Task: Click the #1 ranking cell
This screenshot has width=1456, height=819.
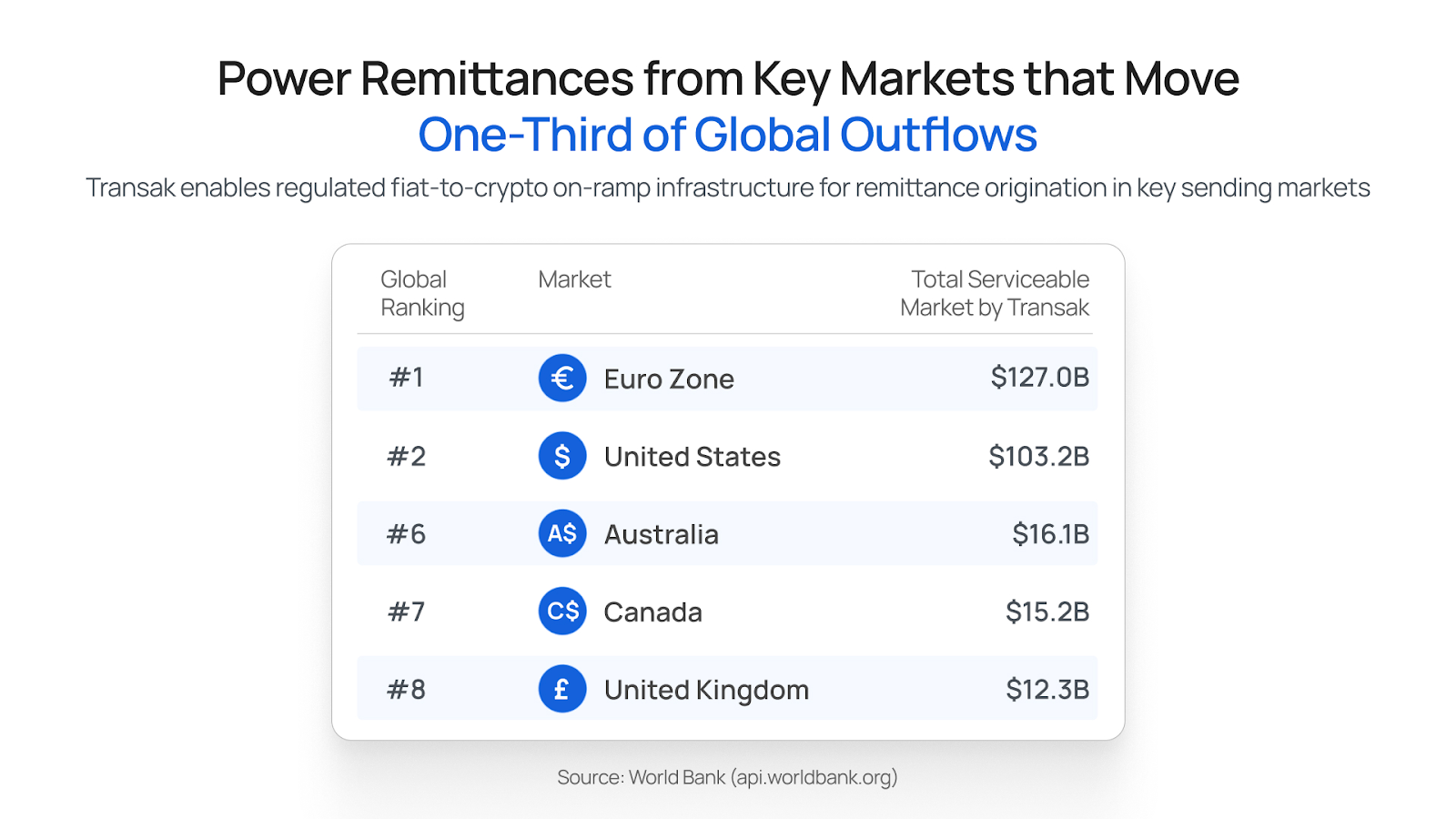Action: pyautogui.click(x=406, y=378)
